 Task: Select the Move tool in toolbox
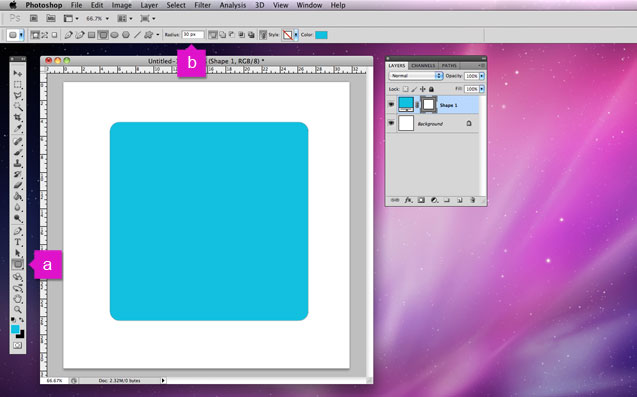coord(17,73)
